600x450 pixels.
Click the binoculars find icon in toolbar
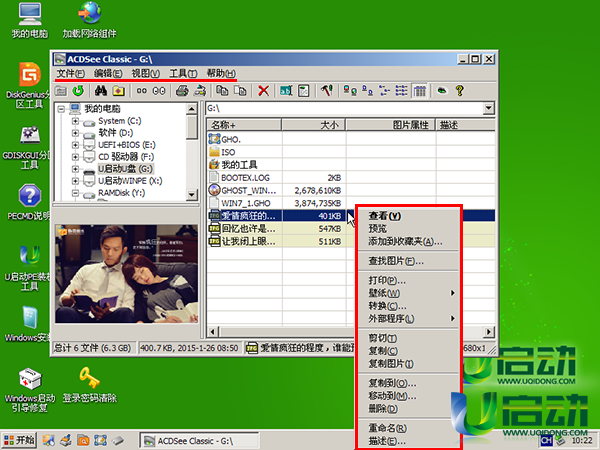point(101,91)
